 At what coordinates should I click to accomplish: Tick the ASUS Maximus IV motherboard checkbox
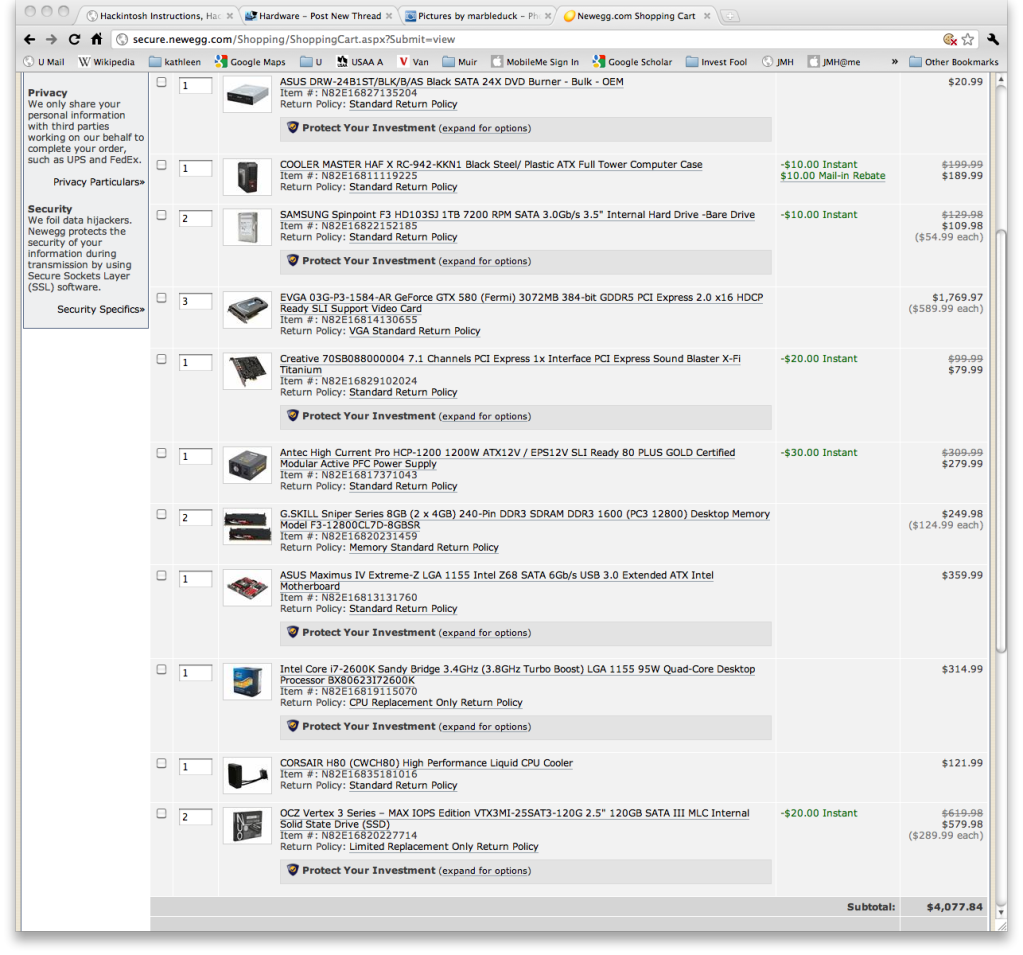click(x=162, y=576)
